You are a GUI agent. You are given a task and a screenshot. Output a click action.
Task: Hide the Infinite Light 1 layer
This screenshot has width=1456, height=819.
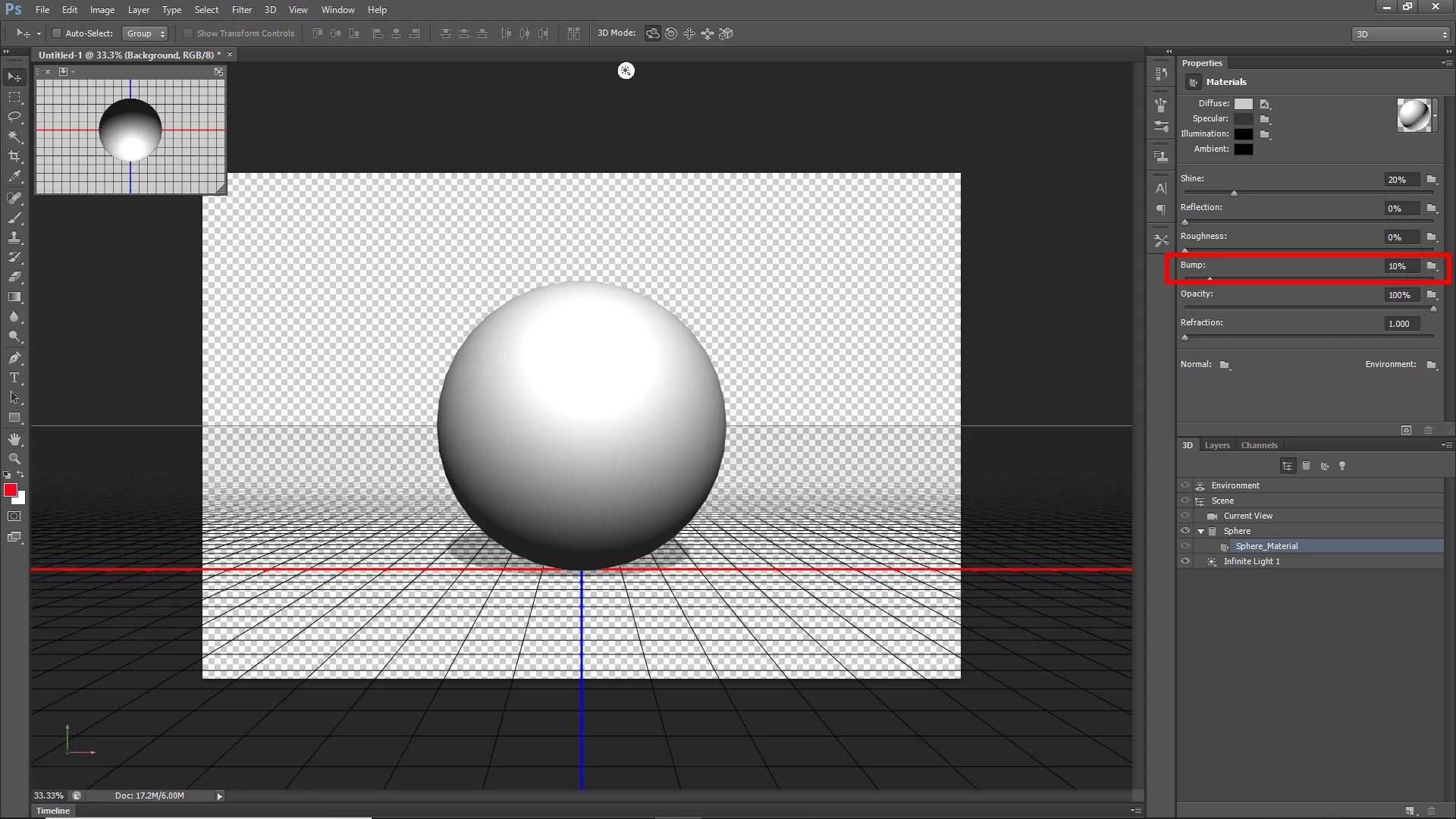click(x=1185, y=561)
